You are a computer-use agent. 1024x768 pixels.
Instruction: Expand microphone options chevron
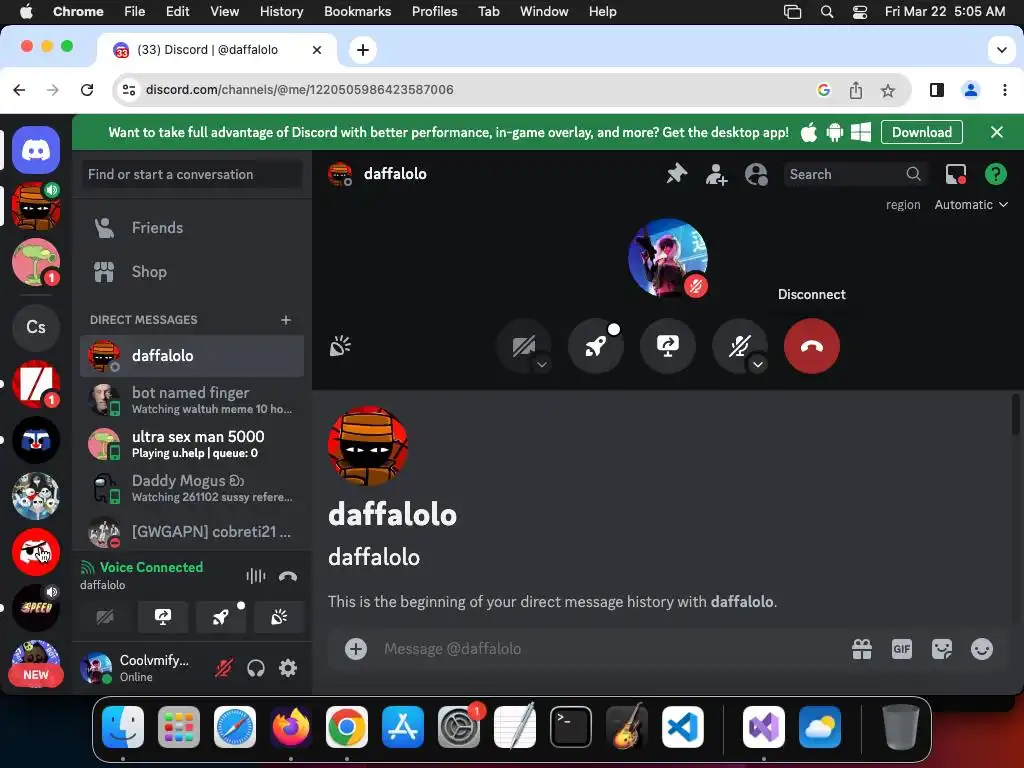tap(758, 364)
